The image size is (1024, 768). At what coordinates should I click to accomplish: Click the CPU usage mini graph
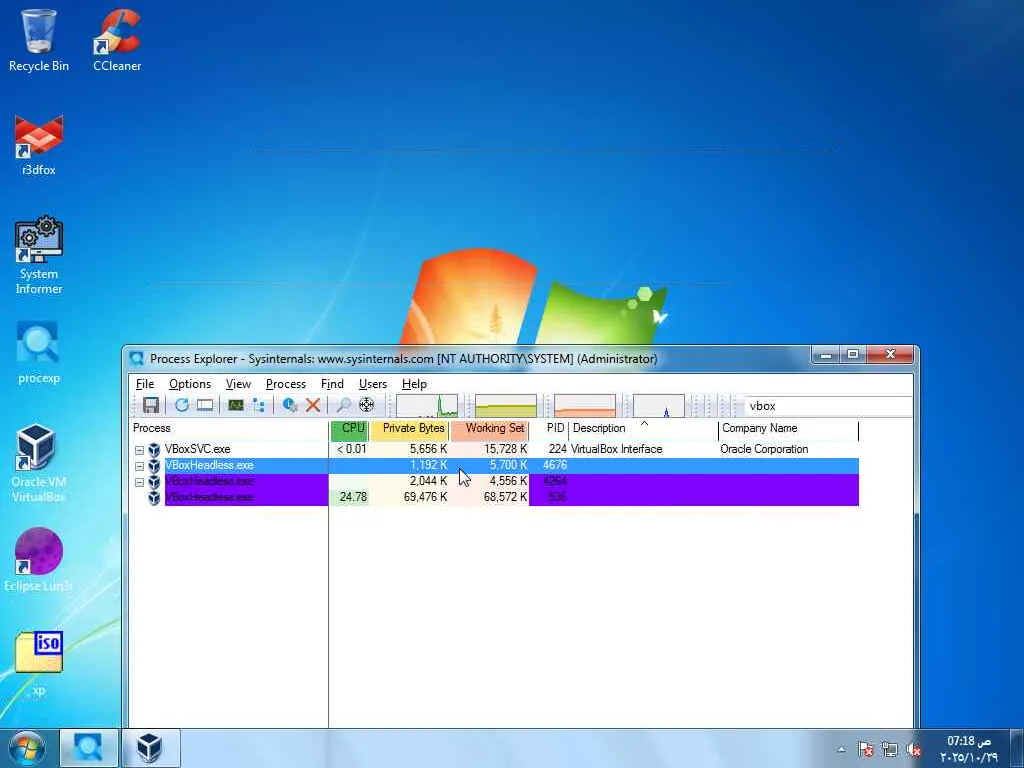point(427,406)
